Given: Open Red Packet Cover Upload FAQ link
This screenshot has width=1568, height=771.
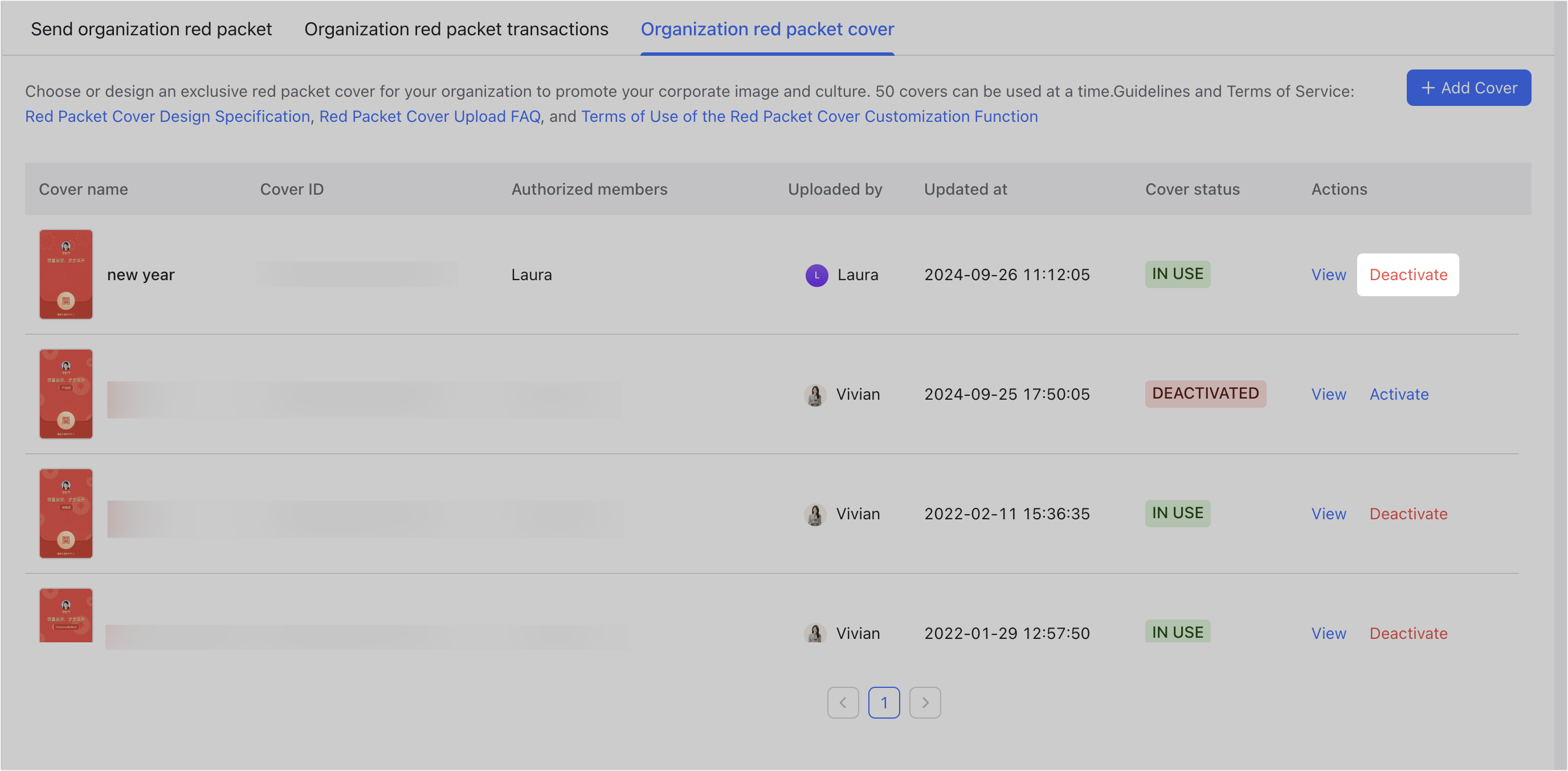Looking at the screenshot, I should [x=430, y=116].
